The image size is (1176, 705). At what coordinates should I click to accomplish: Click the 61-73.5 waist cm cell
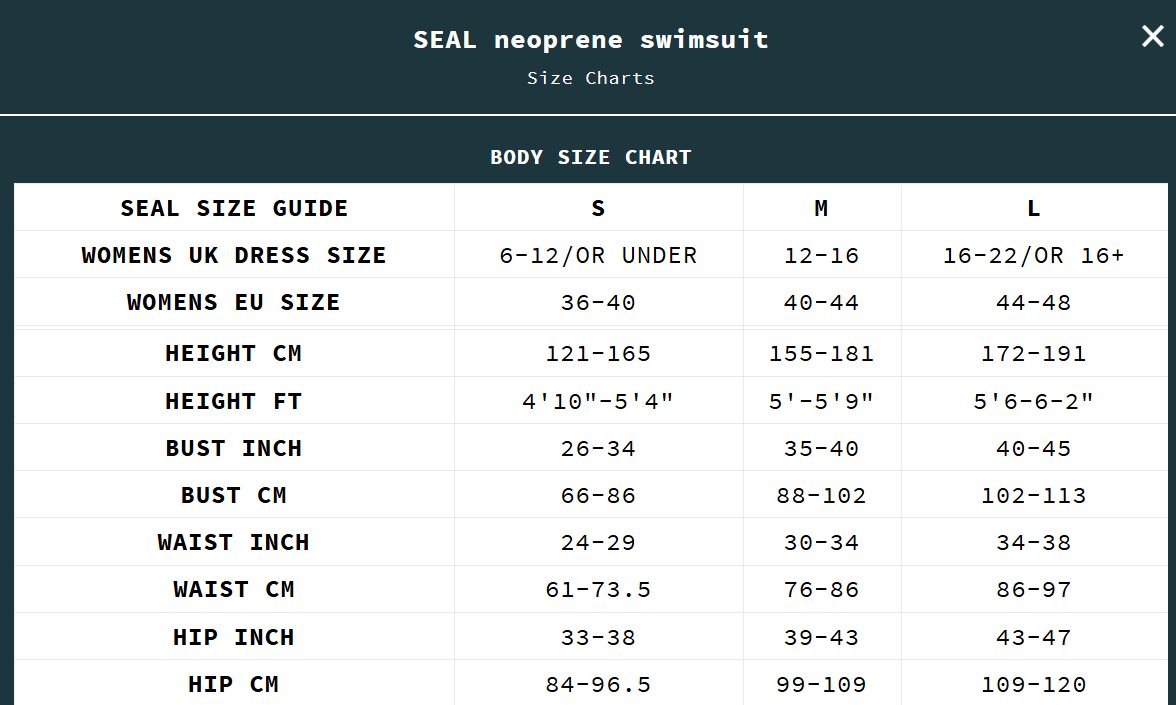[x=598, y=589]
